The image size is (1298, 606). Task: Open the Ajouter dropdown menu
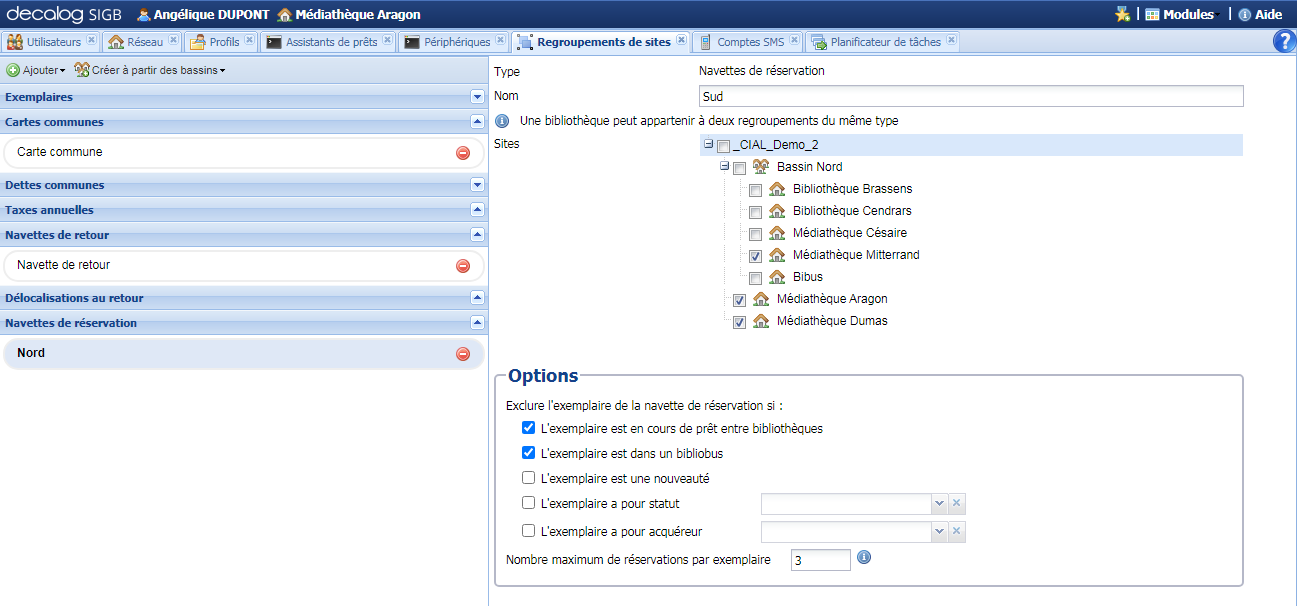pos(36,69)
